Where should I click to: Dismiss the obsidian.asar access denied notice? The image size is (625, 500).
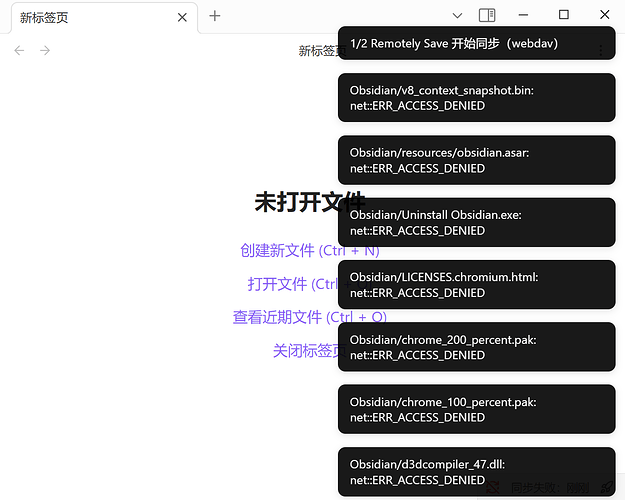[477, 160]
